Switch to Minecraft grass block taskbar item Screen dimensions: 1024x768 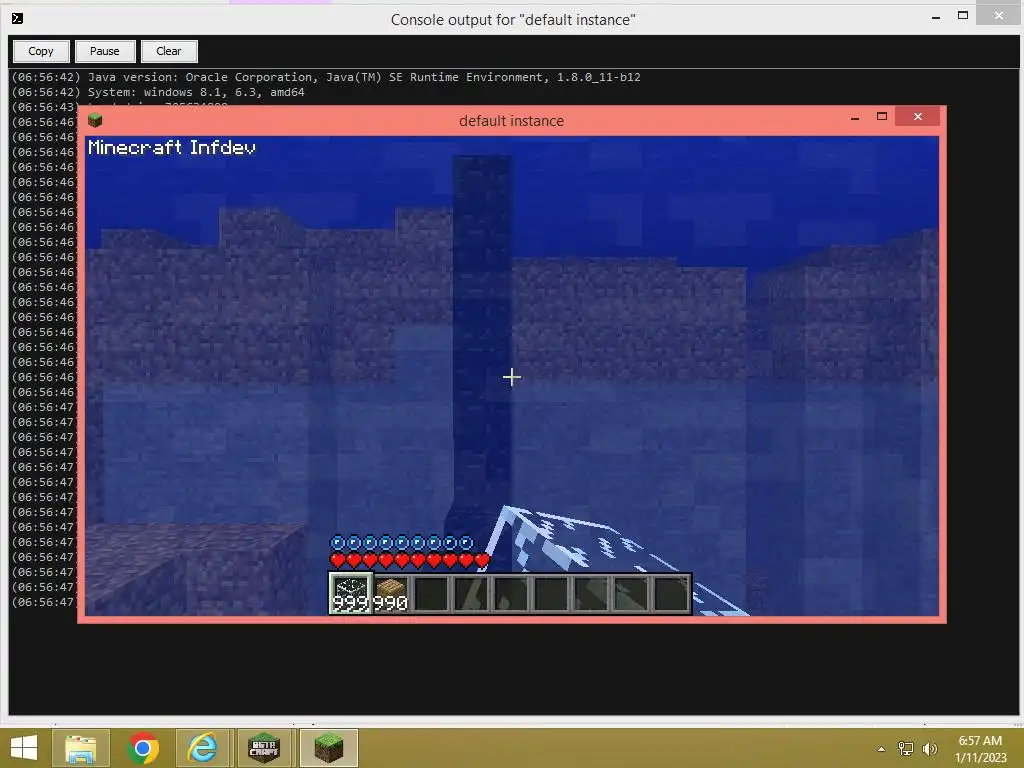tap(328, 748)
